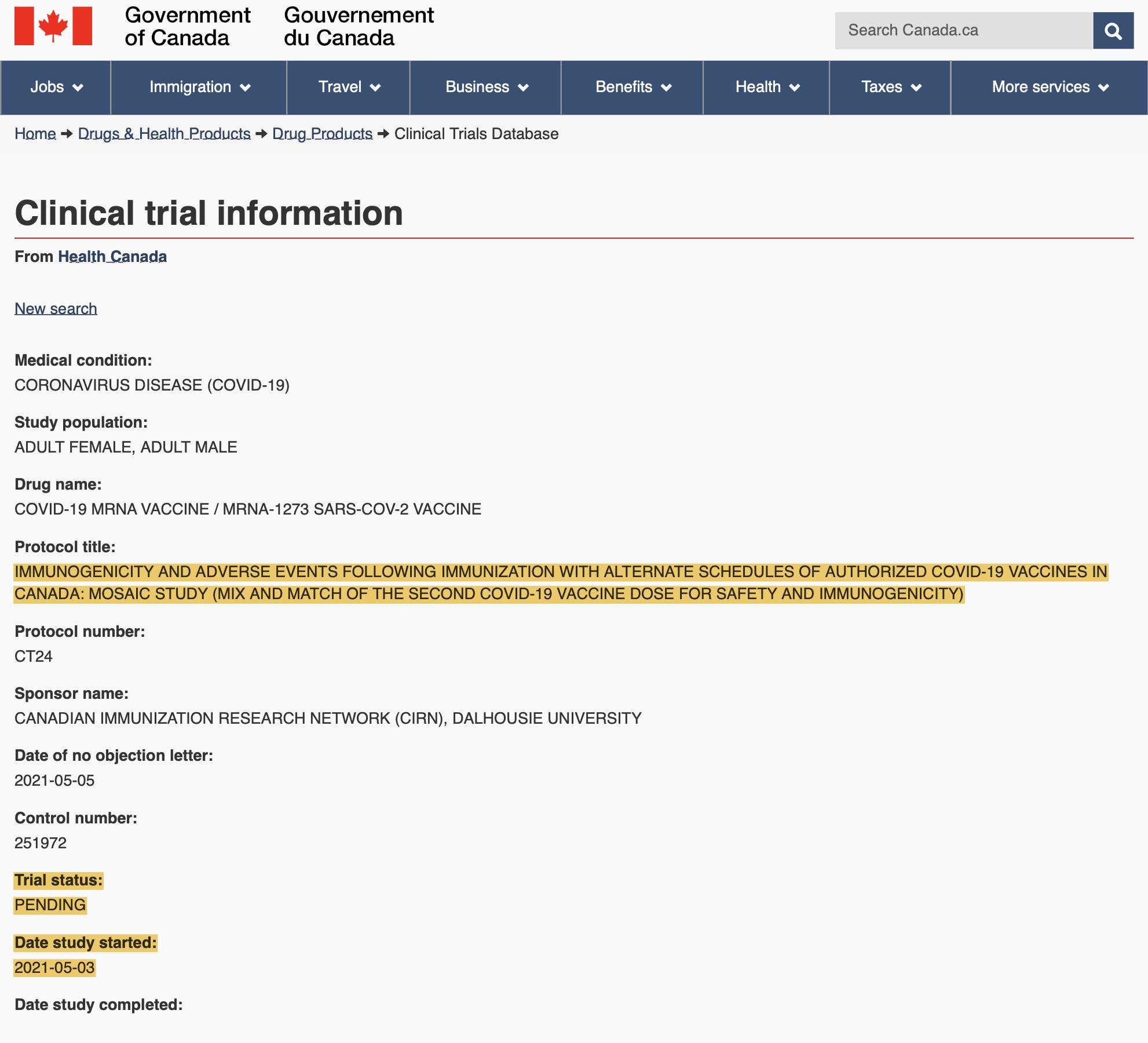This screenshot has height=1043, width=1148.
Task: Expand the Business menu
Action: [486, 87]
